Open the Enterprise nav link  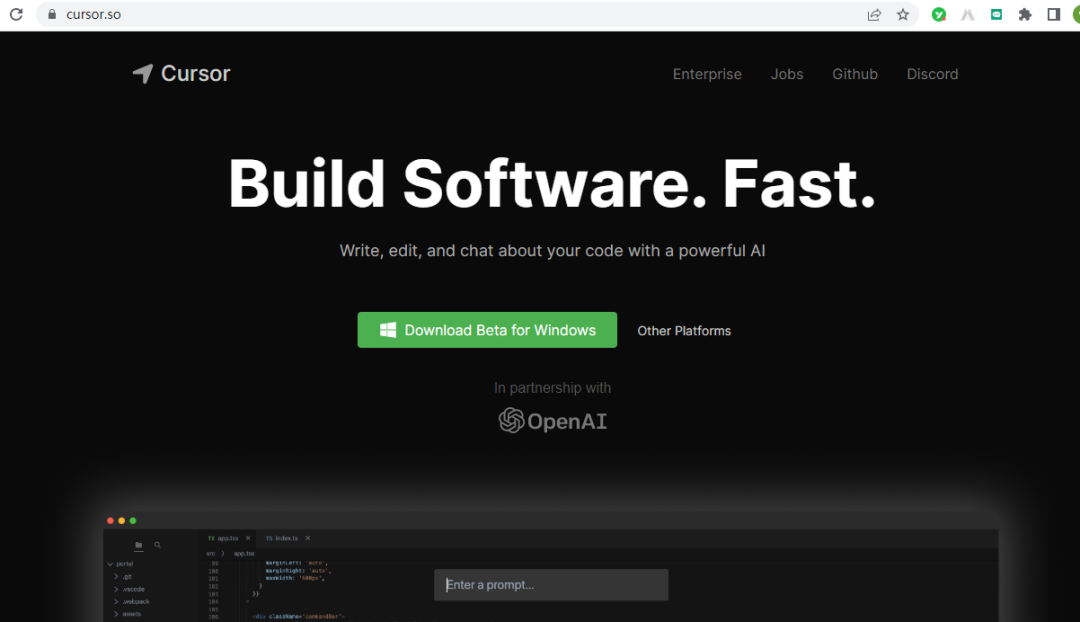click(707, 74)
